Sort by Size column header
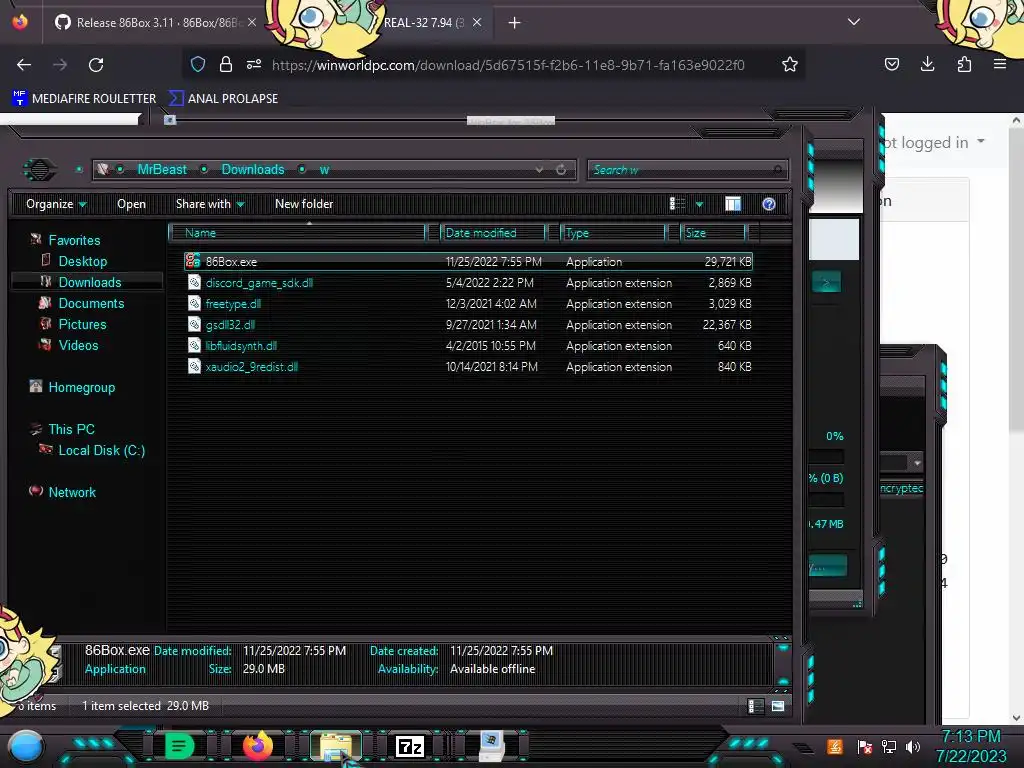 pos(713,232)
